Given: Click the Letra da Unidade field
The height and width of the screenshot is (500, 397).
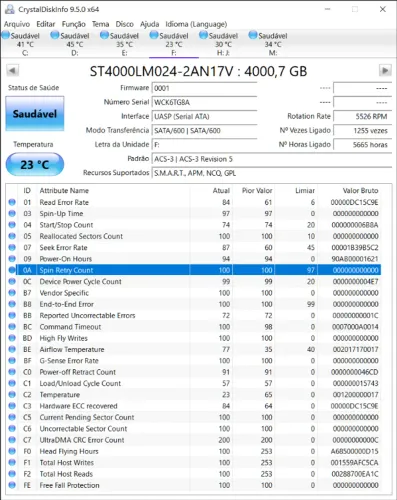Looking at the screenshot, I should pyautogui.click(x=204, y=145).
